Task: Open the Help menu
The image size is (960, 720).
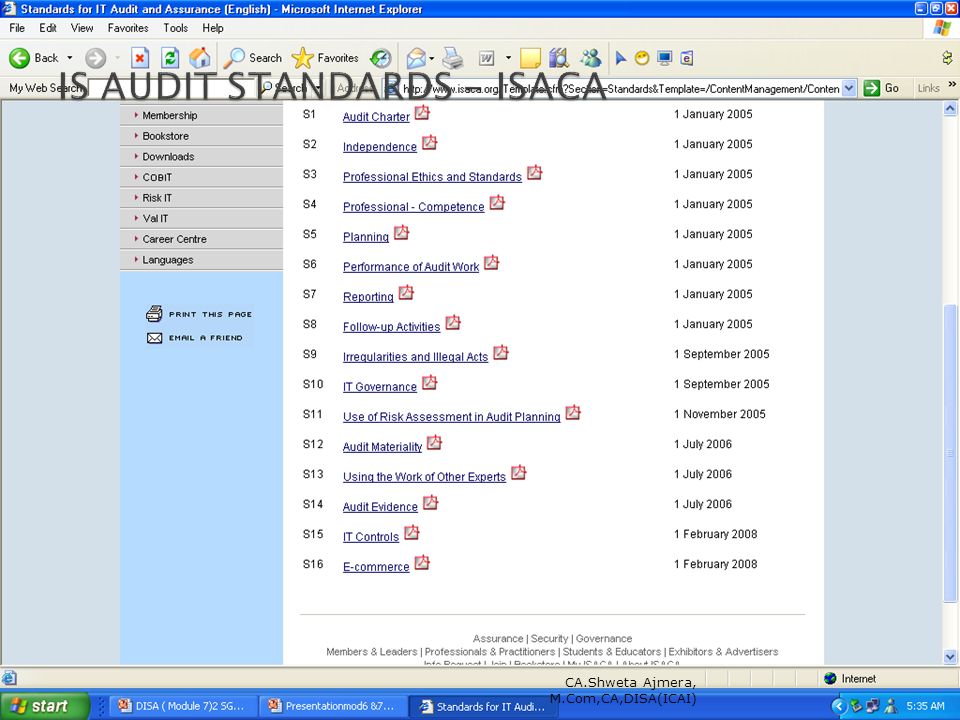Action: click(x=213, y=28)
